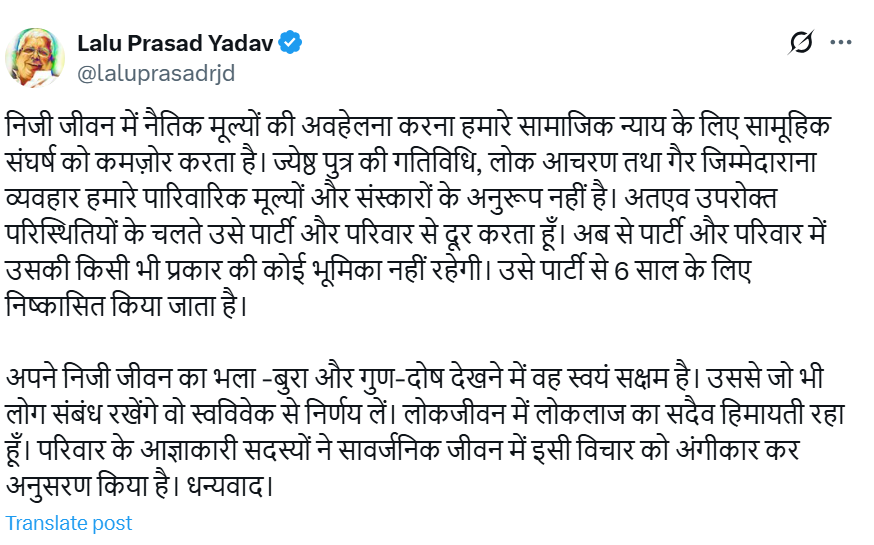Viewport: 874px width, 545px height.
Task: Click the line starting अपने निजी जीवन का
Action: [415, 378]
